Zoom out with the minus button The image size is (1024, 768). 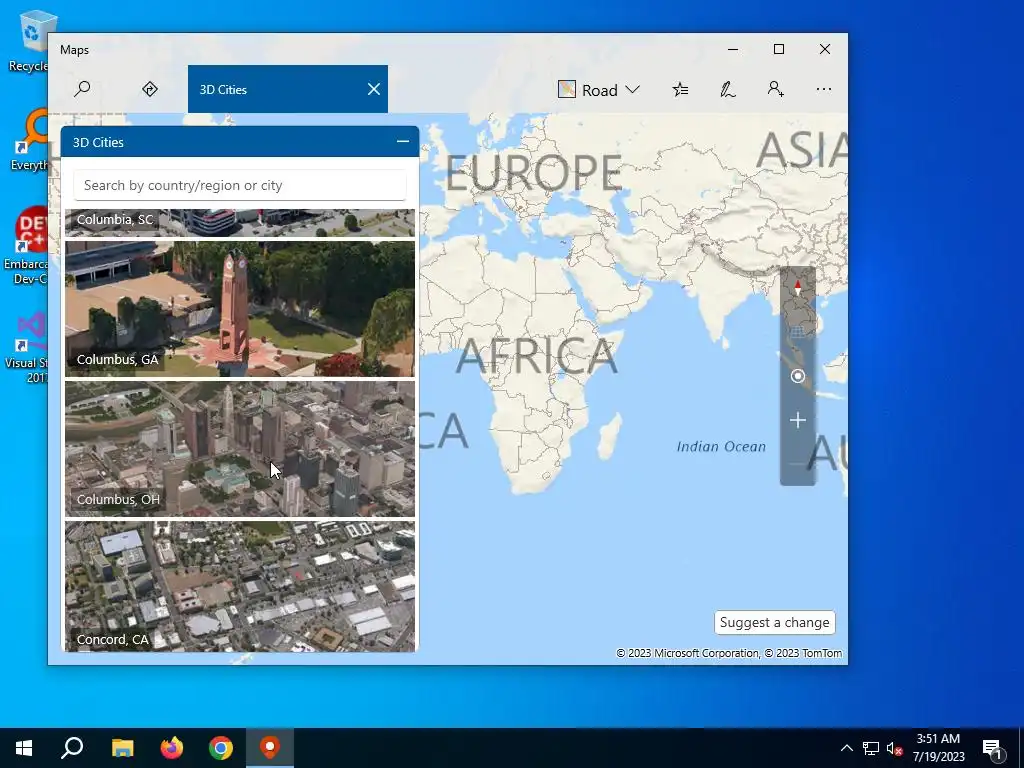pos(797,464)
